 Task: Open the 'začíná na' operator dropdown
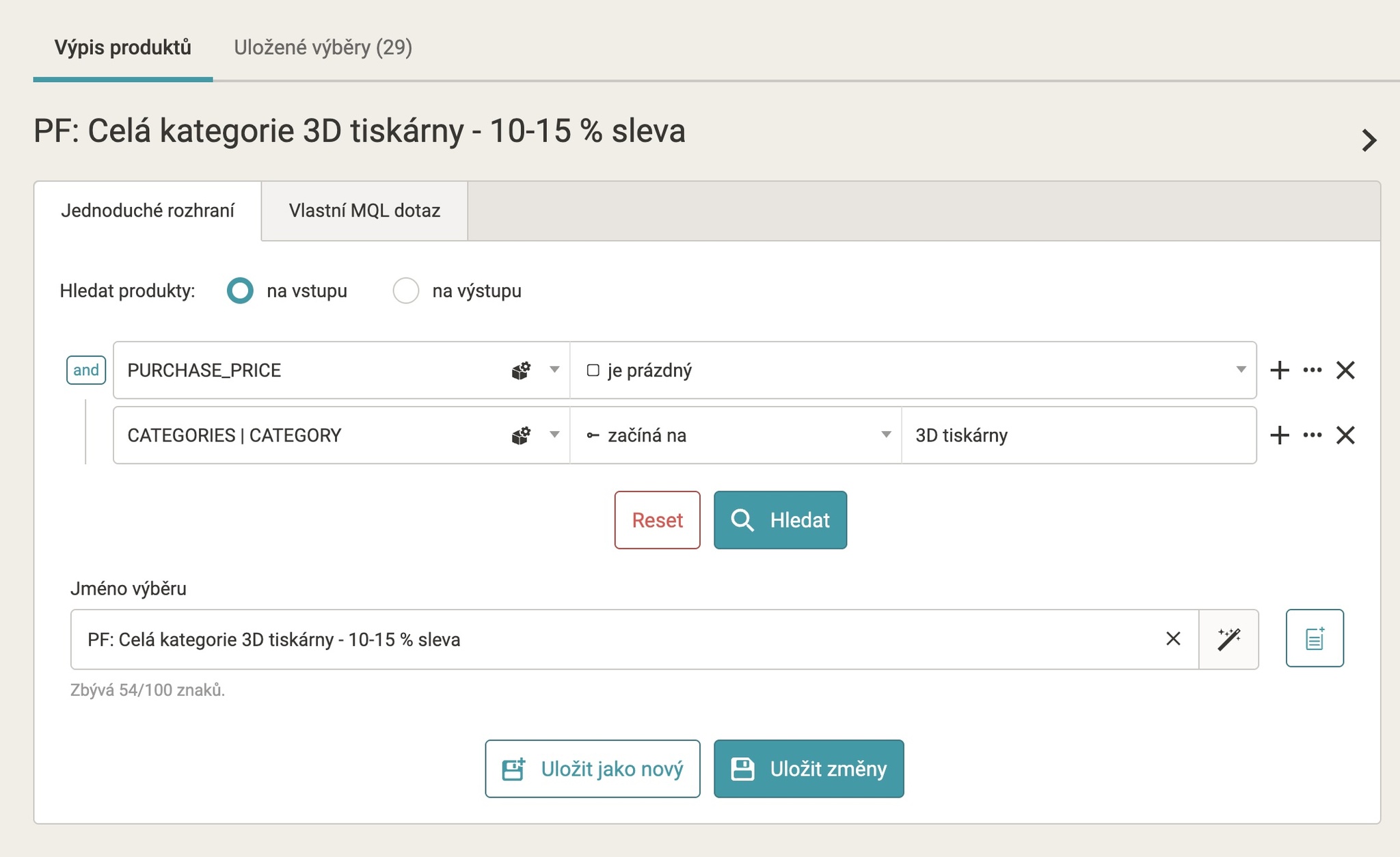click(736, 435)
